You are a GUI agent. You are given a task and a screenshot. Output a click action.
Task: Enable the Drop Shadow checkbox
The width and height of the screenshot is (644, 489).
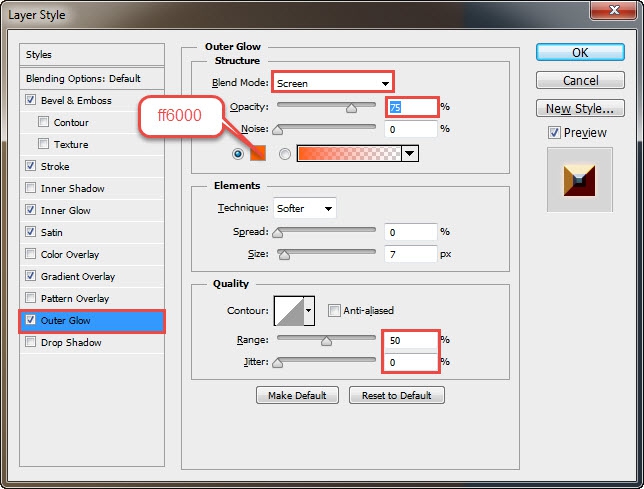tap(30, 342)
